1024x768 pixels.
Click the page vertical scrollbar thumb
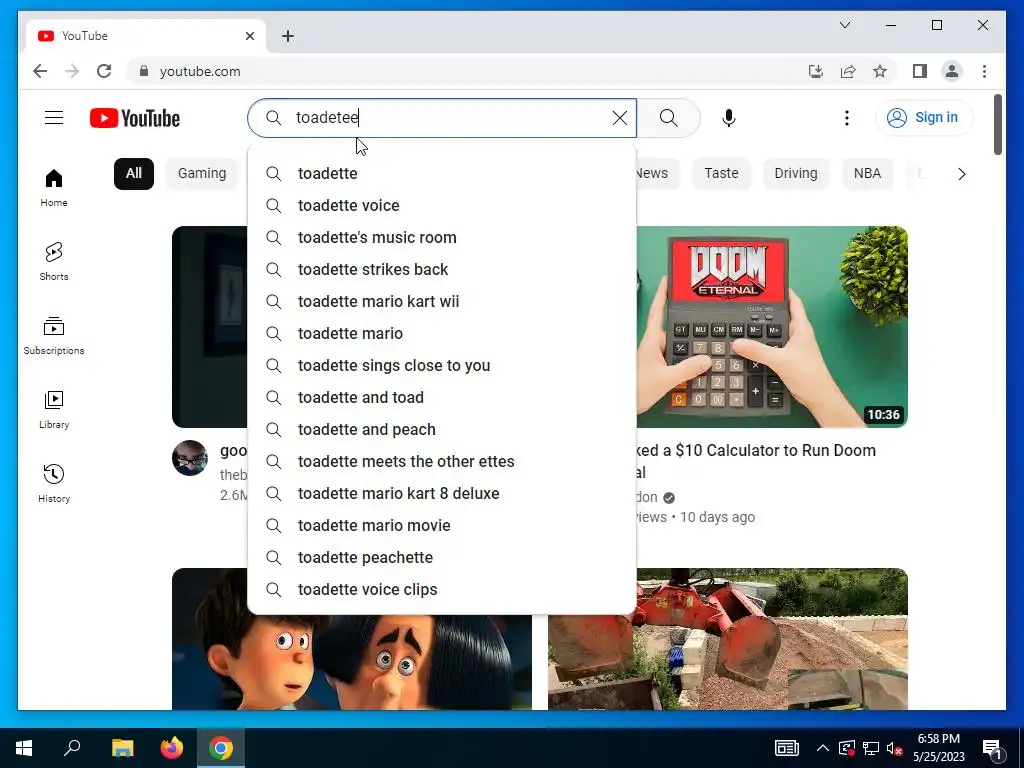[997, 125]
